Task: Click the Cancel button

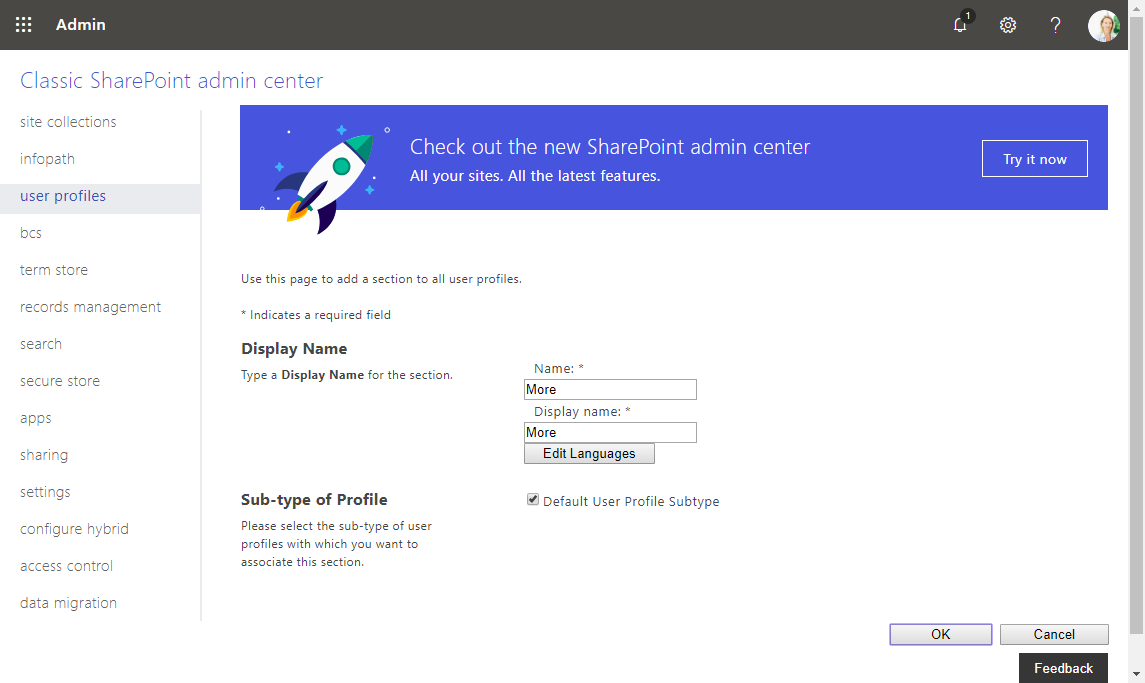Action: pos(1054,635)
